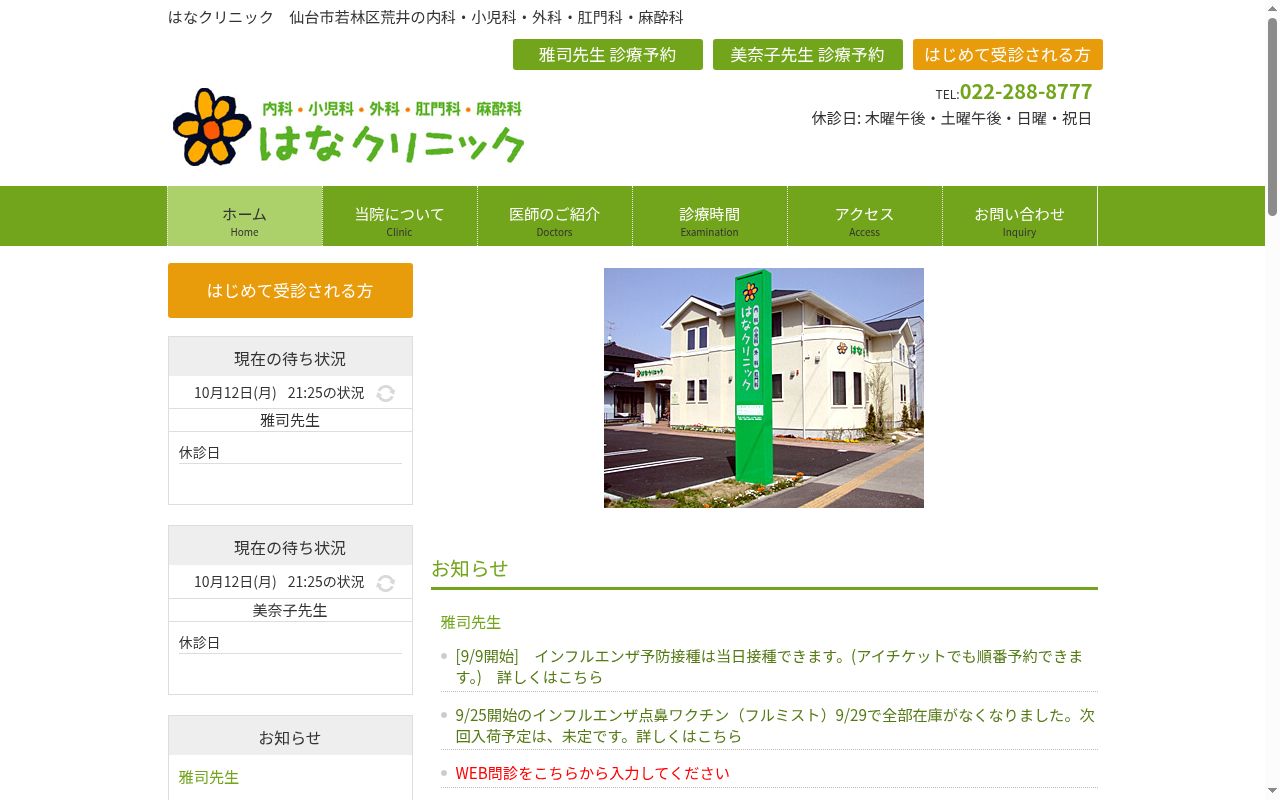
Task: Click 雅司先生 診療予約 button
Action: 608,55
